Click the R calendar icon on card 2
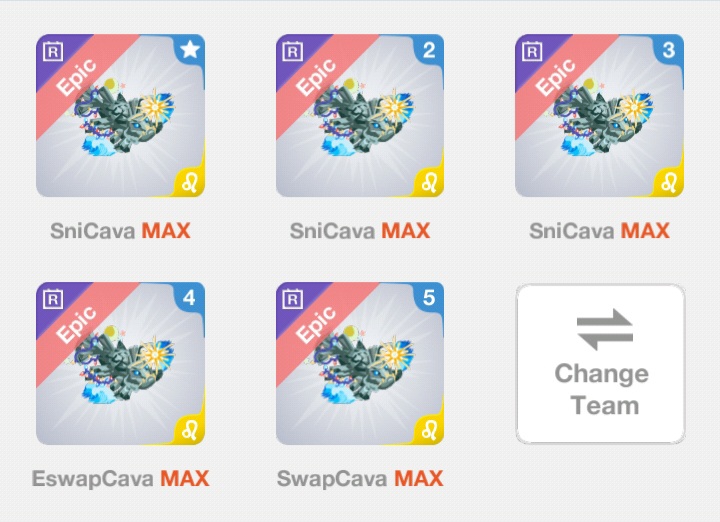 click(x=292, y=51)
